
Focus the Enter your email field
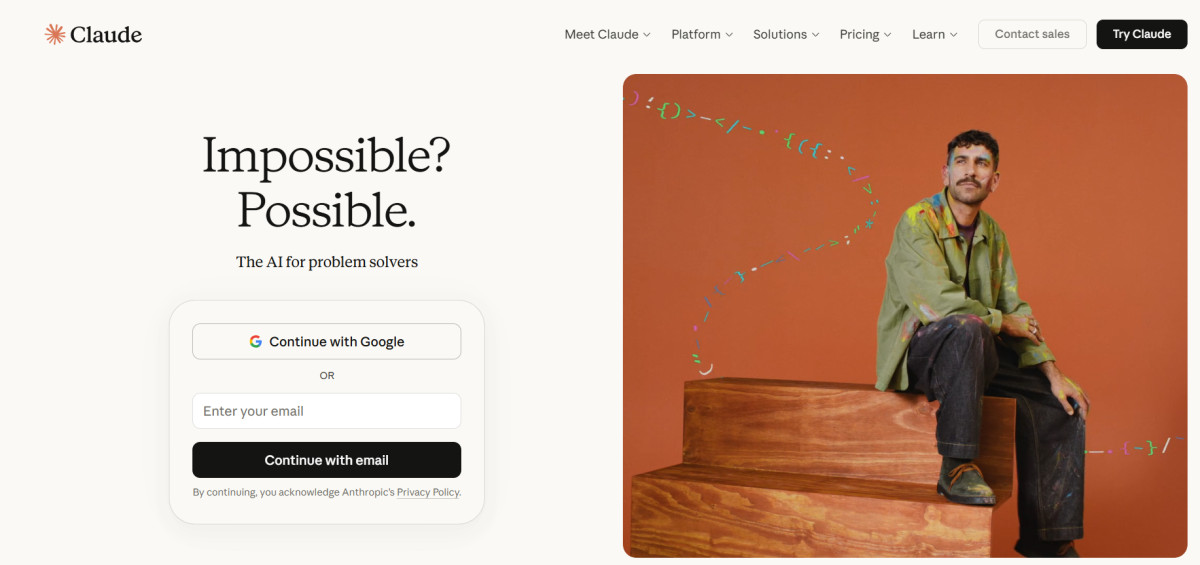(x=326, y=411)
